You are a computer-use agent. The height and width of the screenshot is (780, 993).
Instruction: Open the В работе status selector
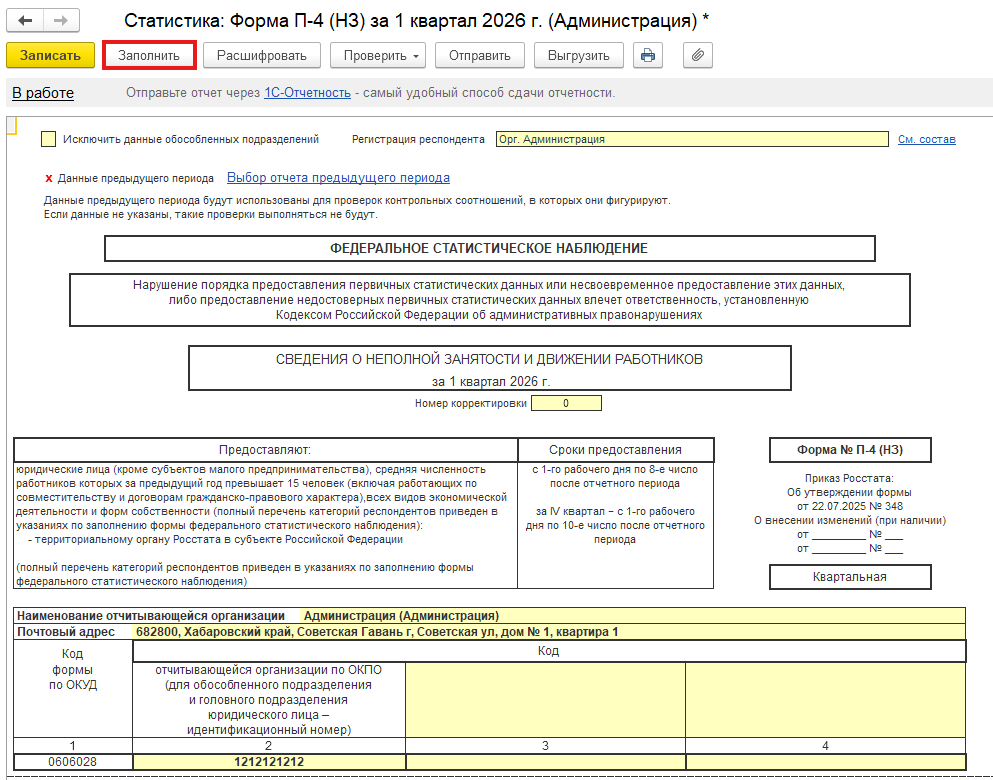(x=43, y=93)
